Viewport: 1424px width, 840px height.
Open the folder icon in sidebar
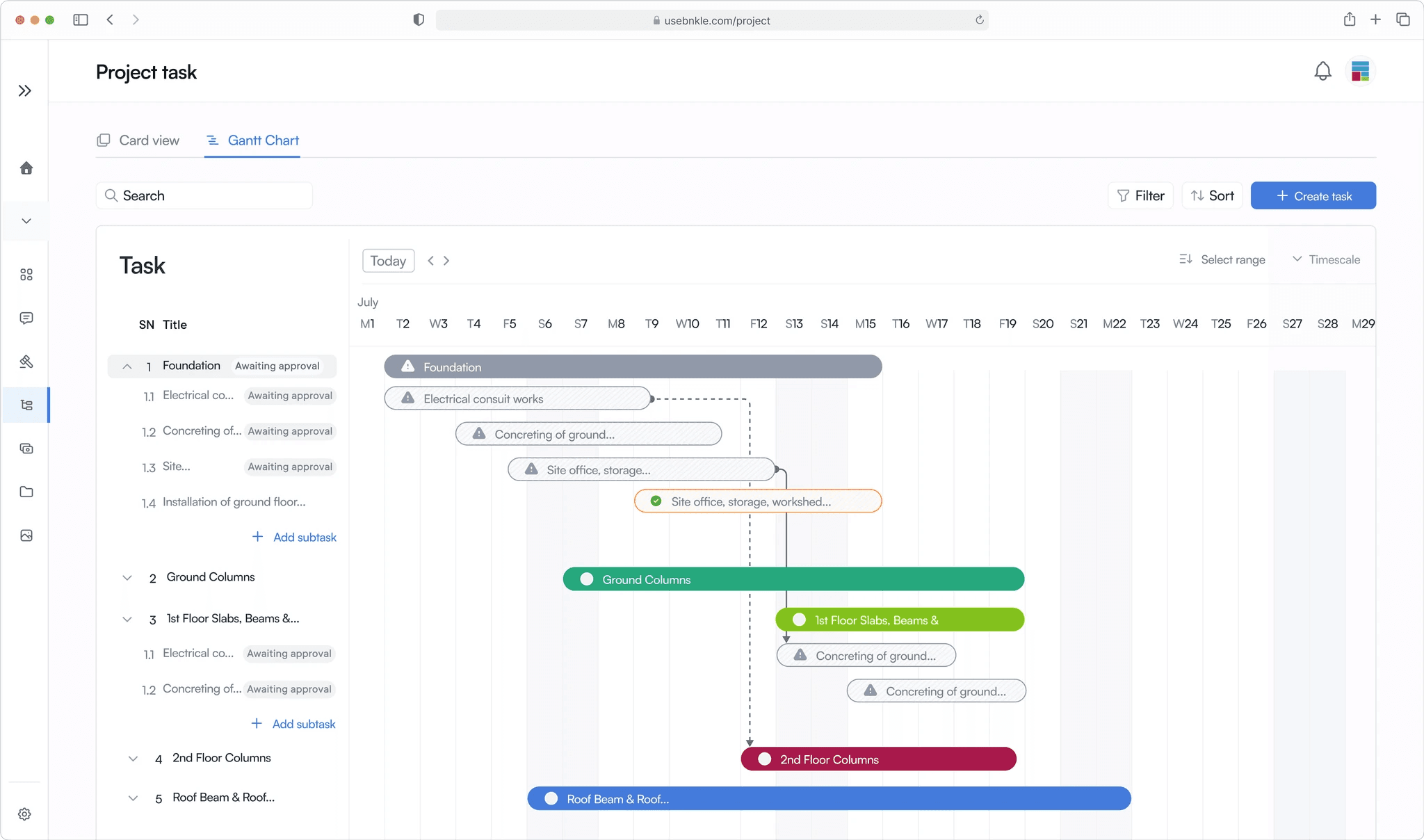26,492
